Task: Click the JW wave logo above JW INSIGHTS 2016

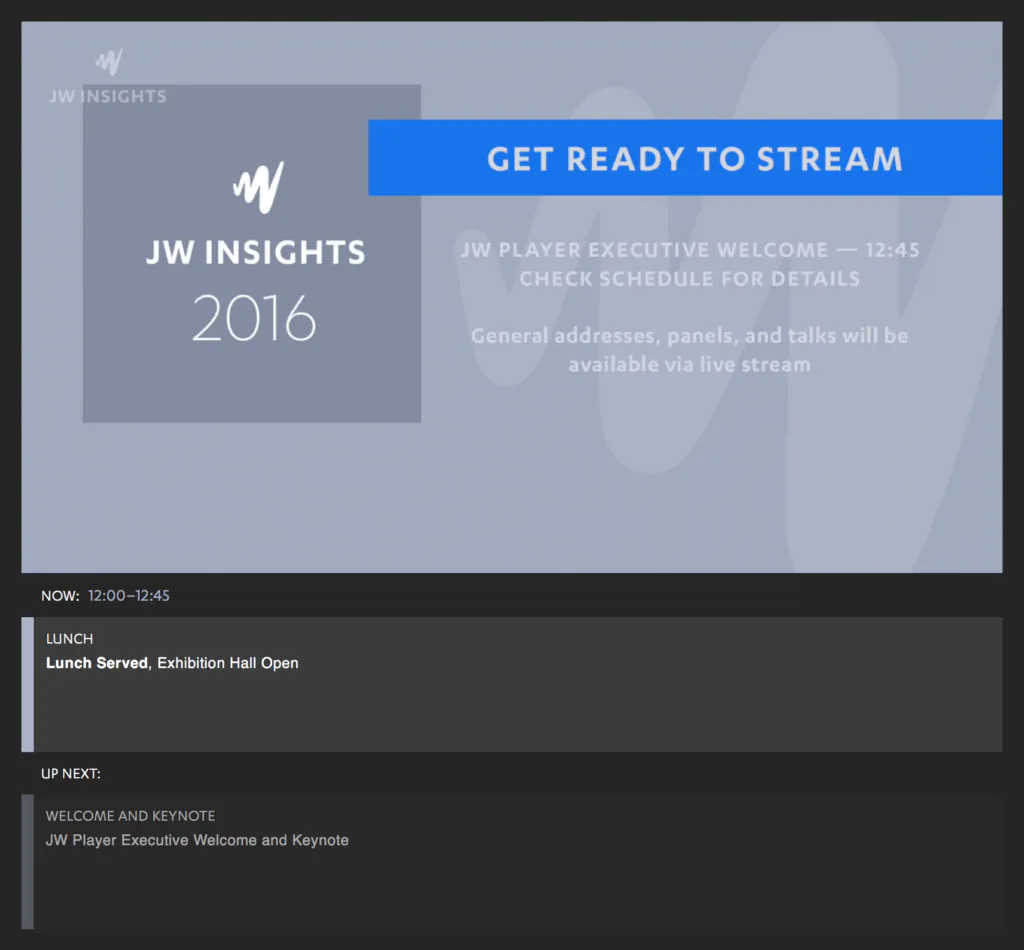Action: point(259,187)
